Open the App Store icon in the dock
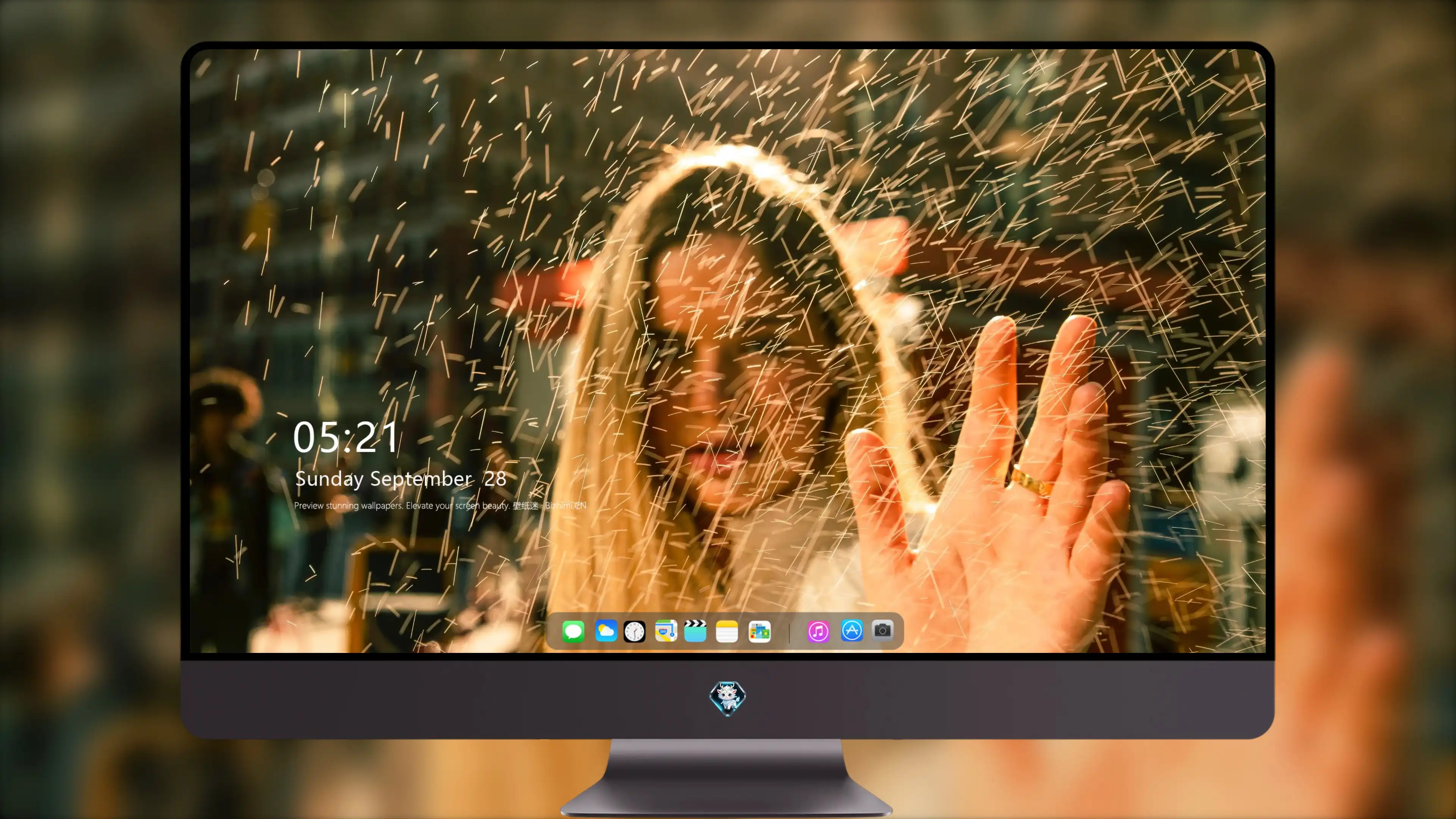This screenshot has width=1456, height=819. pyautogui.click(x=852, y=631)
